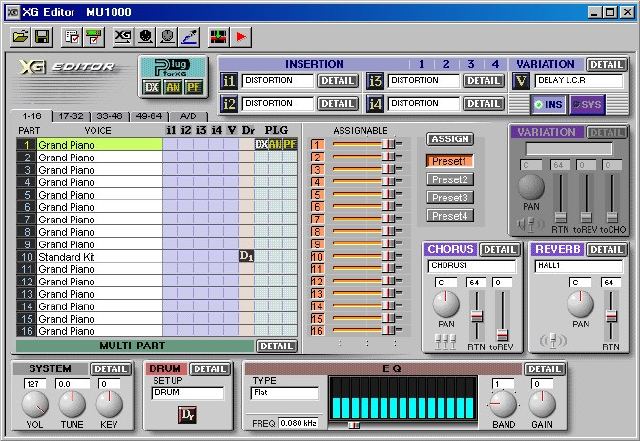Switch to the 17-32 parts tab
Viewport: 640px width, 441px height.
coord(71,116)
